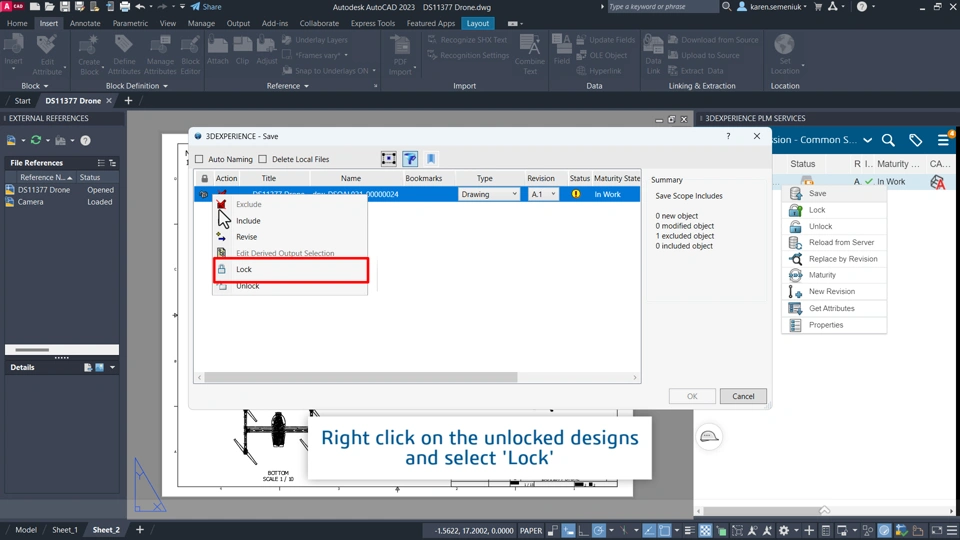Open the Help question mark icon in title bar
This screenshot has height=540, width=960.
coord(862,7)
